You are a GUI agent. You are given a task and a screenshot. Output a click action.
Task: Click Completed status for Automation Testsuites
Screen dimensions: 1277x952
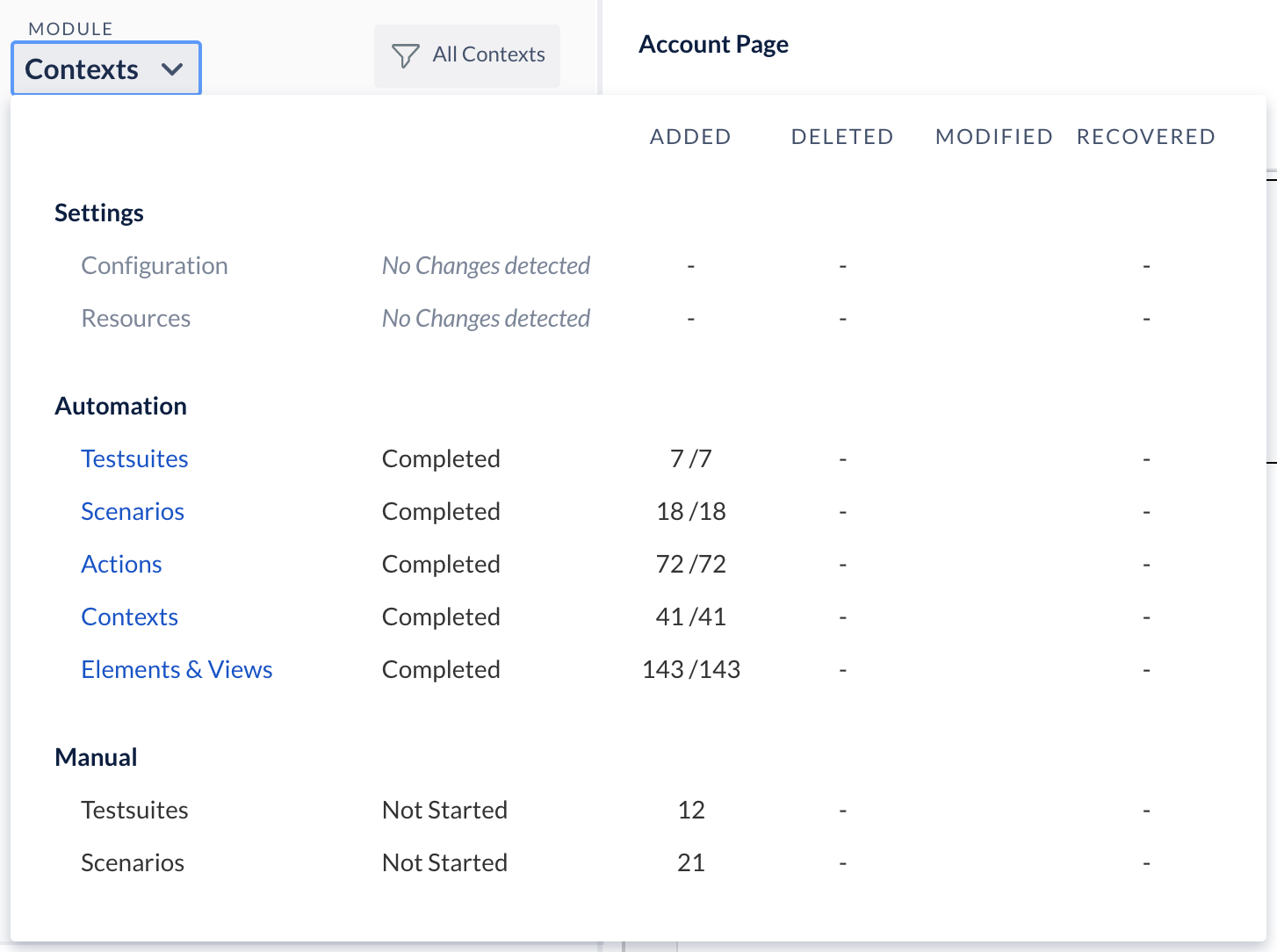pos(441,458)
